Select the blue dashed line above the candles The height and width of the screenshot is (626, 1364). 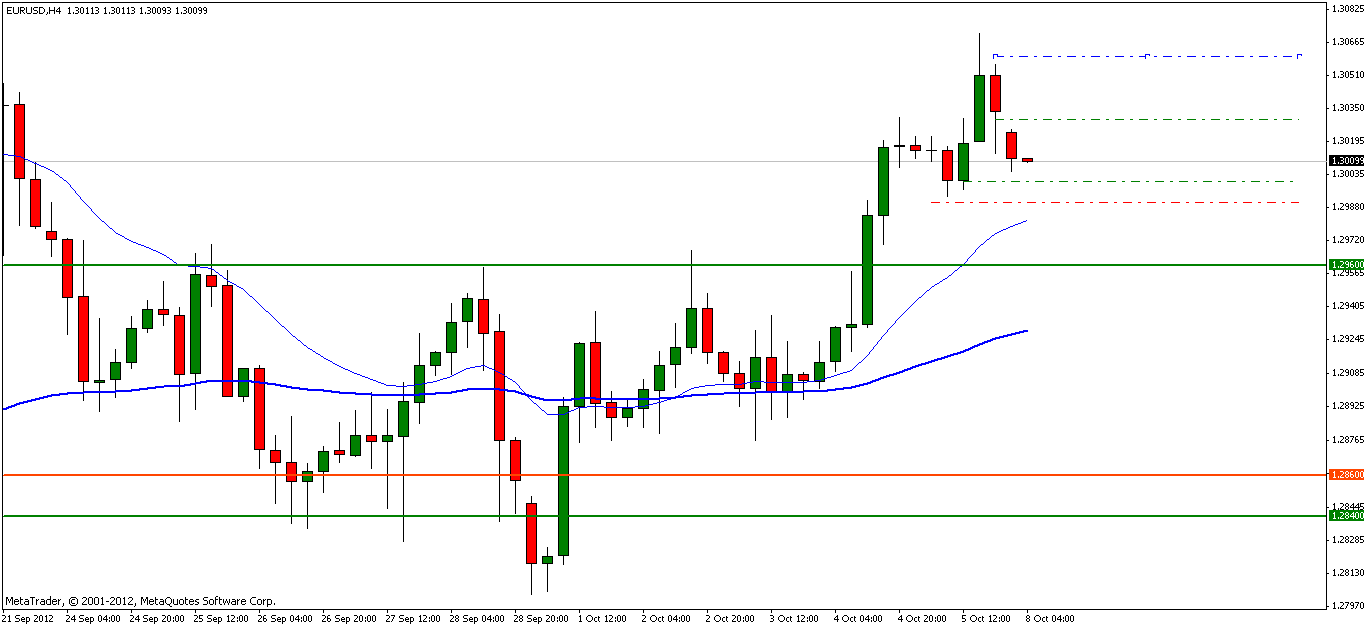pyautogui.click(x=1146, y=56)
